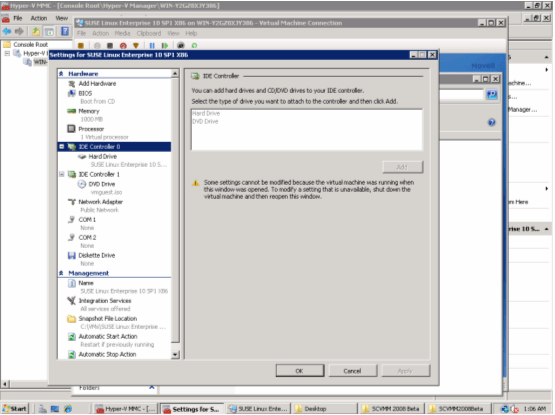555x415 pixels.
Task: Collapse the Hyper-V Manager tree node in MMC
Action: (7, 53)
